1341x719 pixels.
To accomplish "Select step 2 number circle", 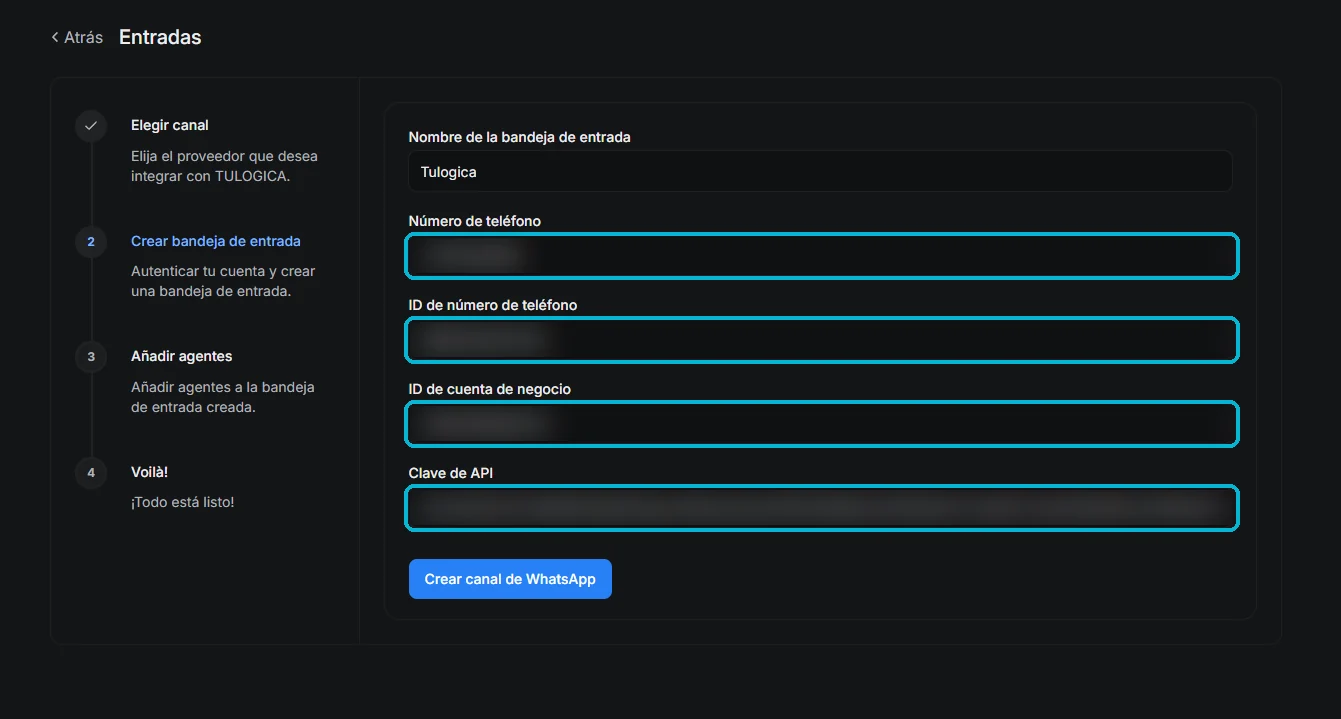I will [91, 242].
